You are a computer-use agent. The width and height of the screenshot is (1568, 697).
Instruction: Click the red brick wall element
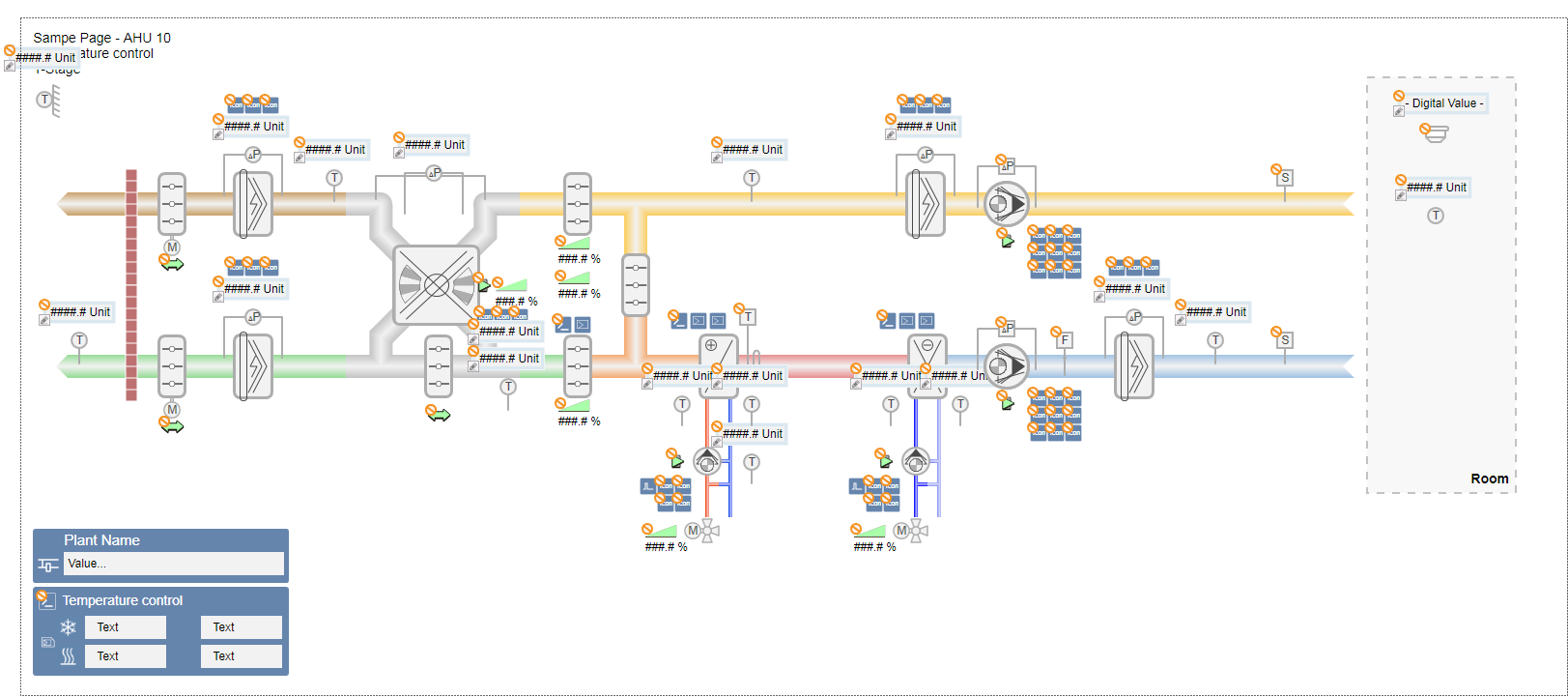point(131,285)
